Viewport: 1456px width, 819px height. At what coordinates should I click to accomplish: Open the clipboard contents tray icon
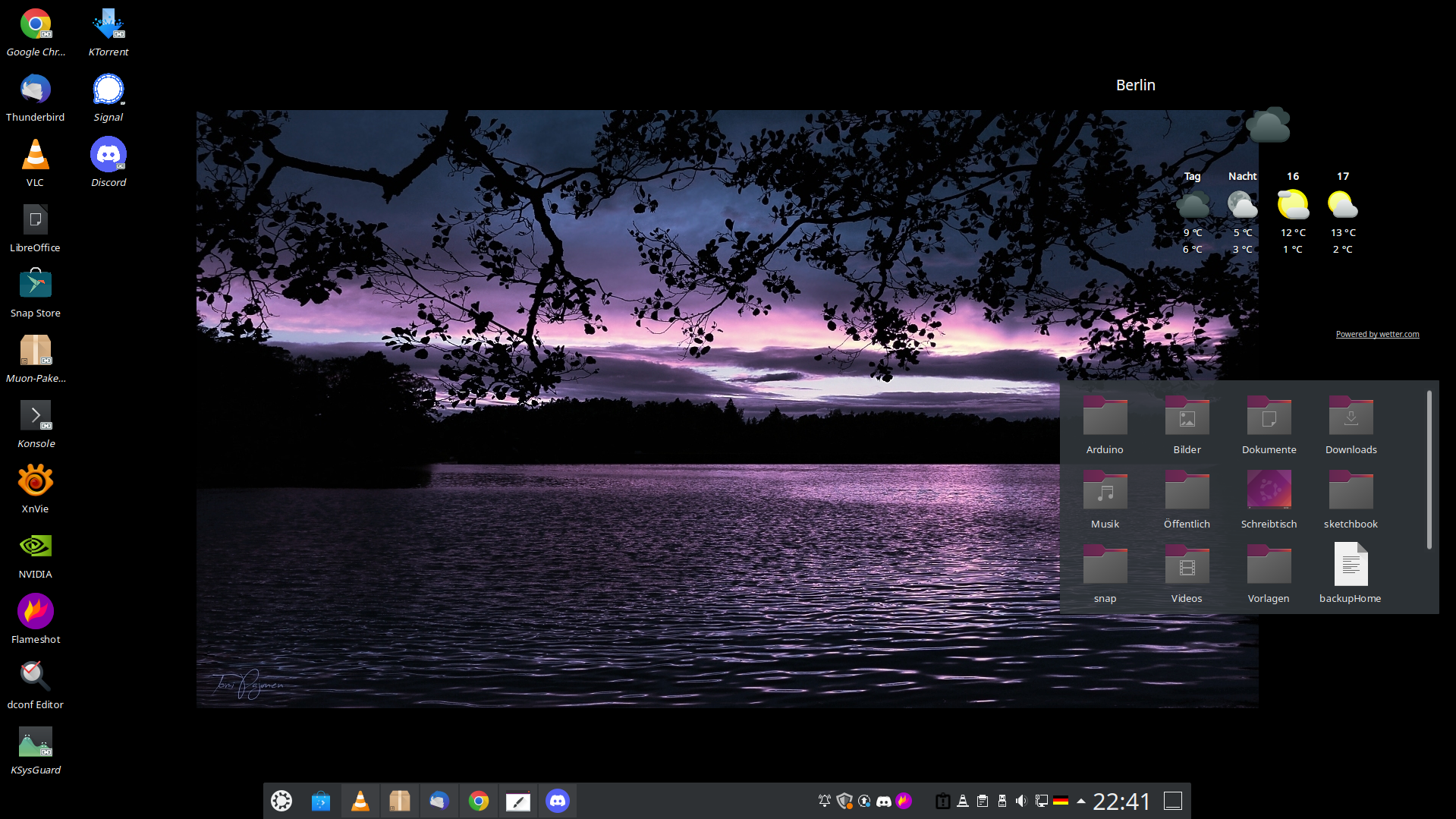pyautogui.click(x=983, y=801)
